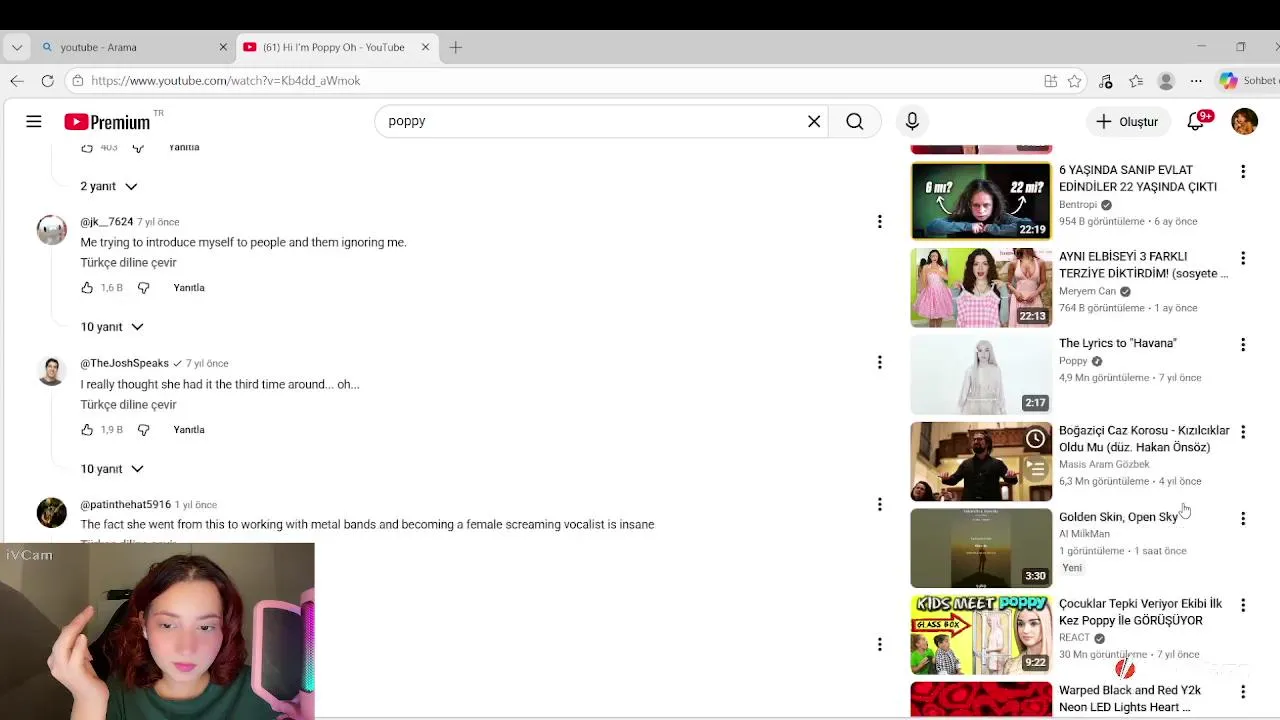Viewport: 1280px width, 720px height.
Task: Reply to @TheJoshSpeaks with Yanıtla
Action: point(189,430)
